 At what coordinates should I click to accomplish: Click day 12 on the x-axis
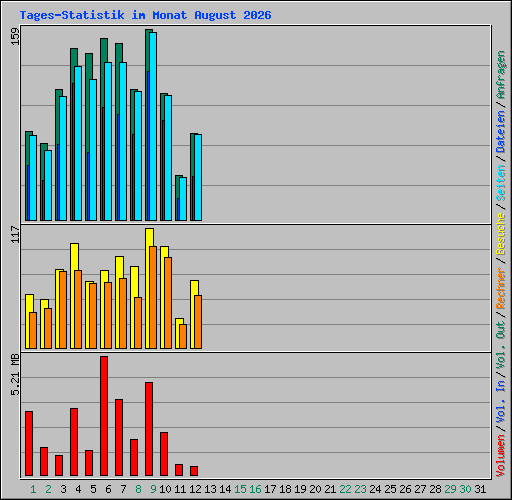pyautogui.click(x=195, y=489)
